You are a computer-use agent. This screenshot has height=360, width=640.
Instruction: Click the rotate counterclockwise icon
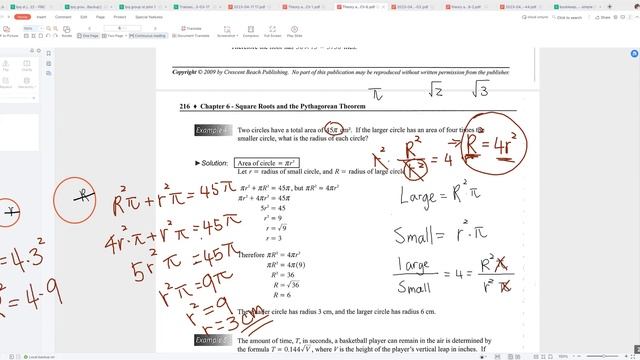pos(48,36)
